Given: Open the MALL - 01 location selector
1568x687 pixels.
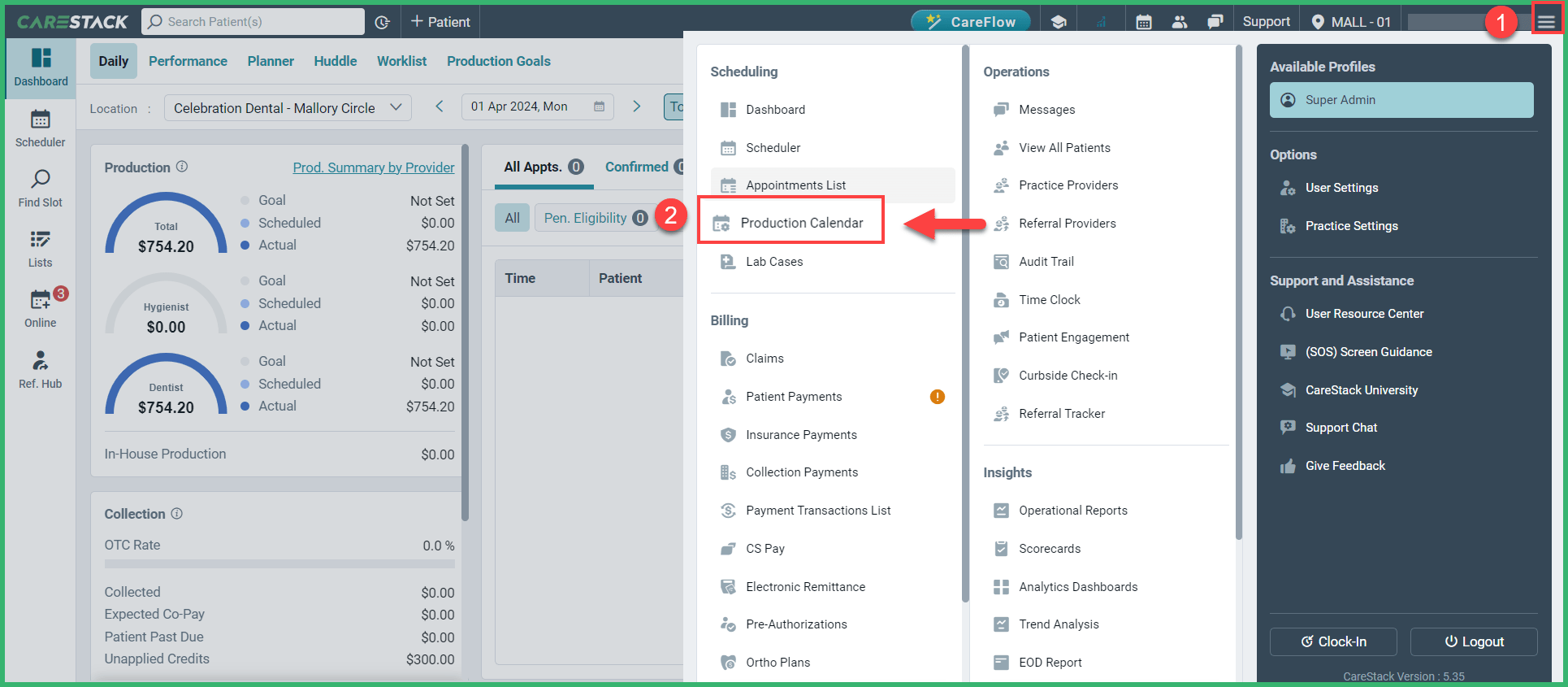Looking at the screenshot, I should [x=1351, y=22].
